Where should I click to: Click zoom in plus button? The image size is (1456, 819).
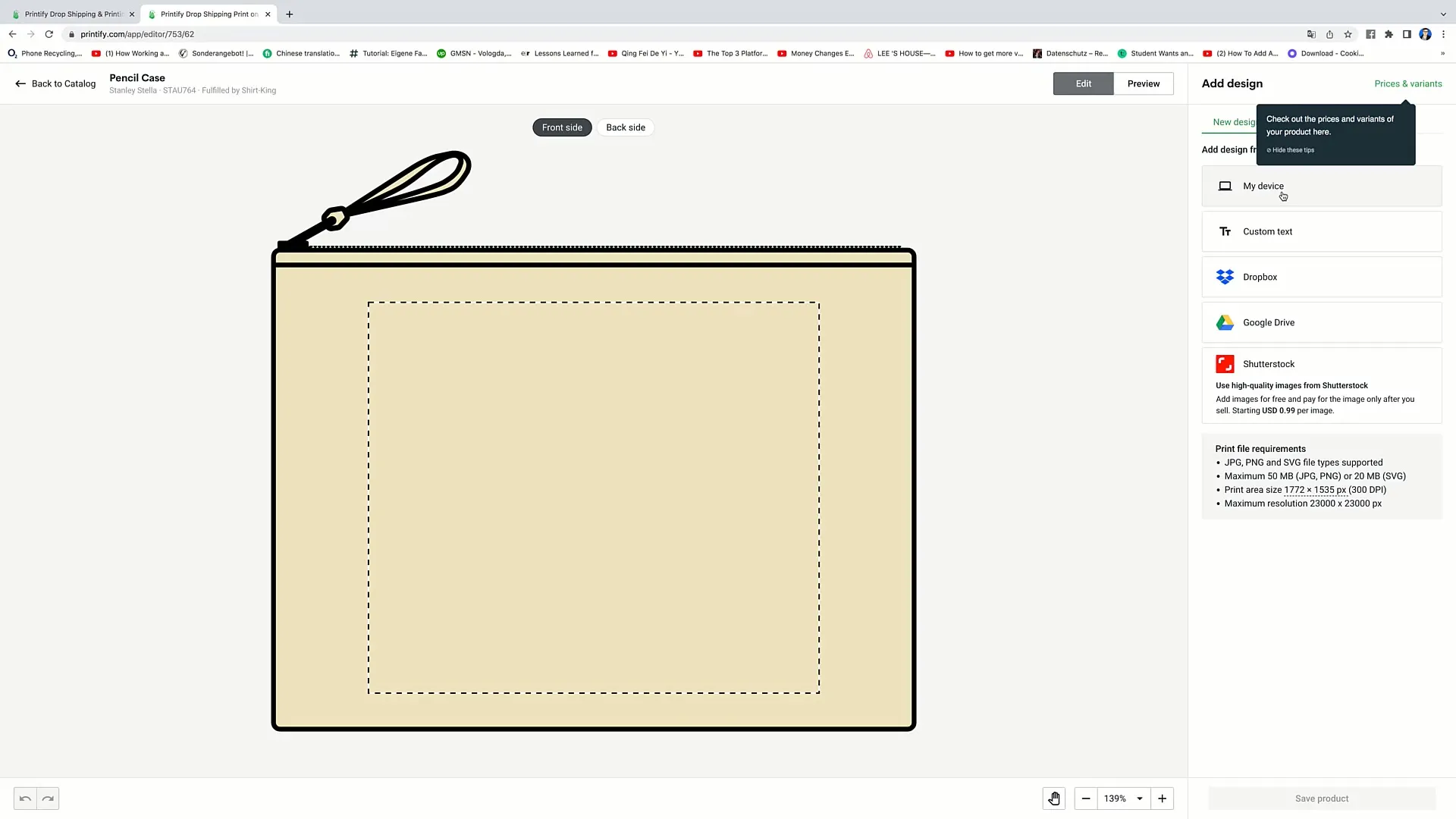[x=1162, y=798]
